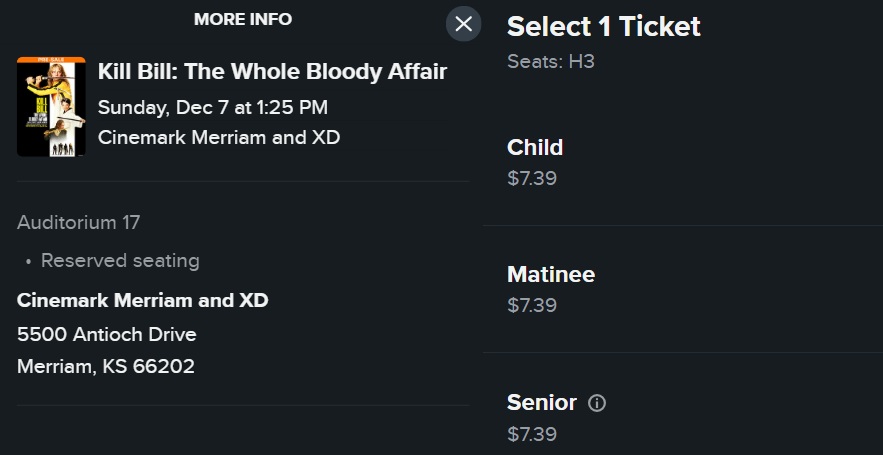Click the Matinee ticket $7.39 price
Image resolution: width=883 pixels, height=455 pixels.
pos(532,305)
